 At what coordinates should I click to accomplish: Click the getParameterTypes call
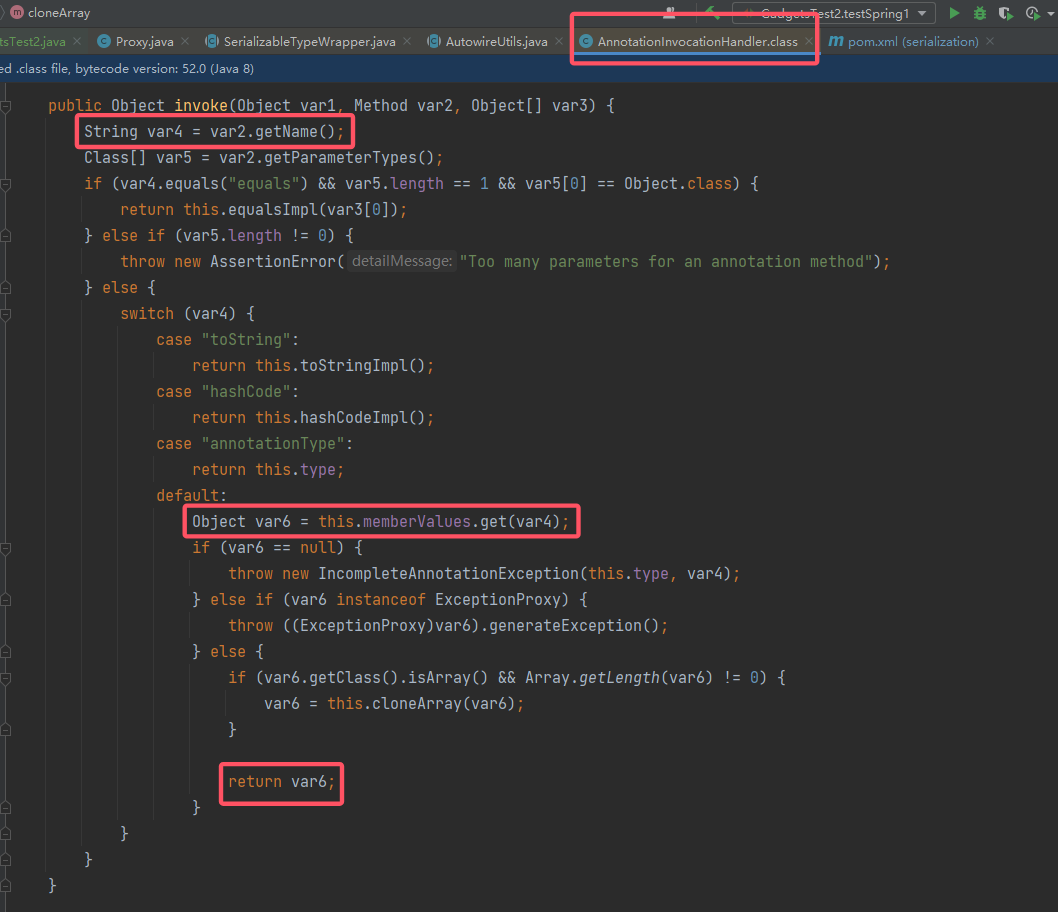coord(340,158)
